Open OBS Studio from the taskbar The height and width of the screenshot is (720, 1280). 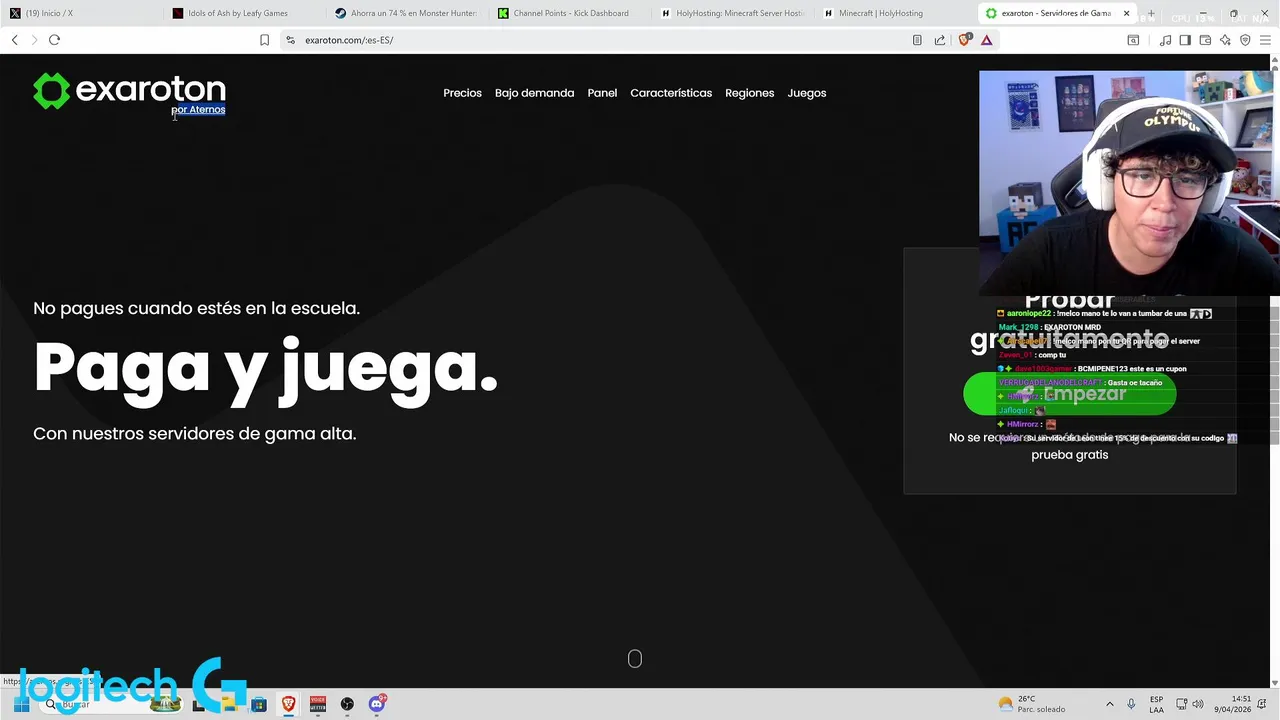coord(347,704)
